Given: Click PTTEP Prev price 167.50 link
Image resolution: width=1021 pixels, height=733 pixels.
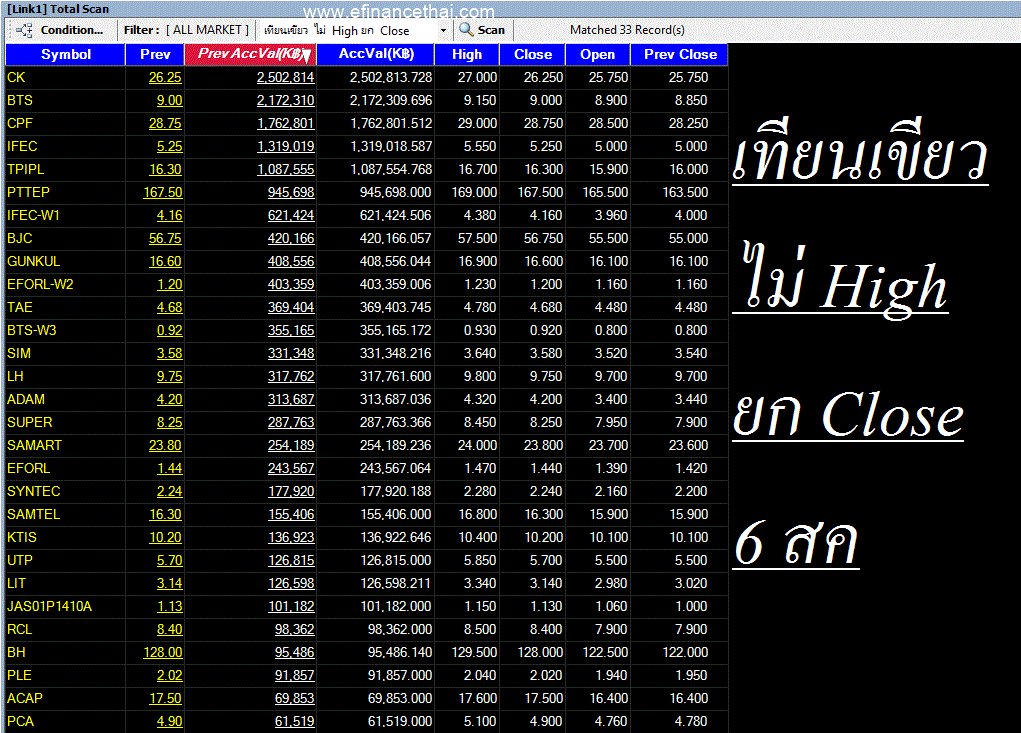Looking at the screenshot, I should tap(163, 193).
